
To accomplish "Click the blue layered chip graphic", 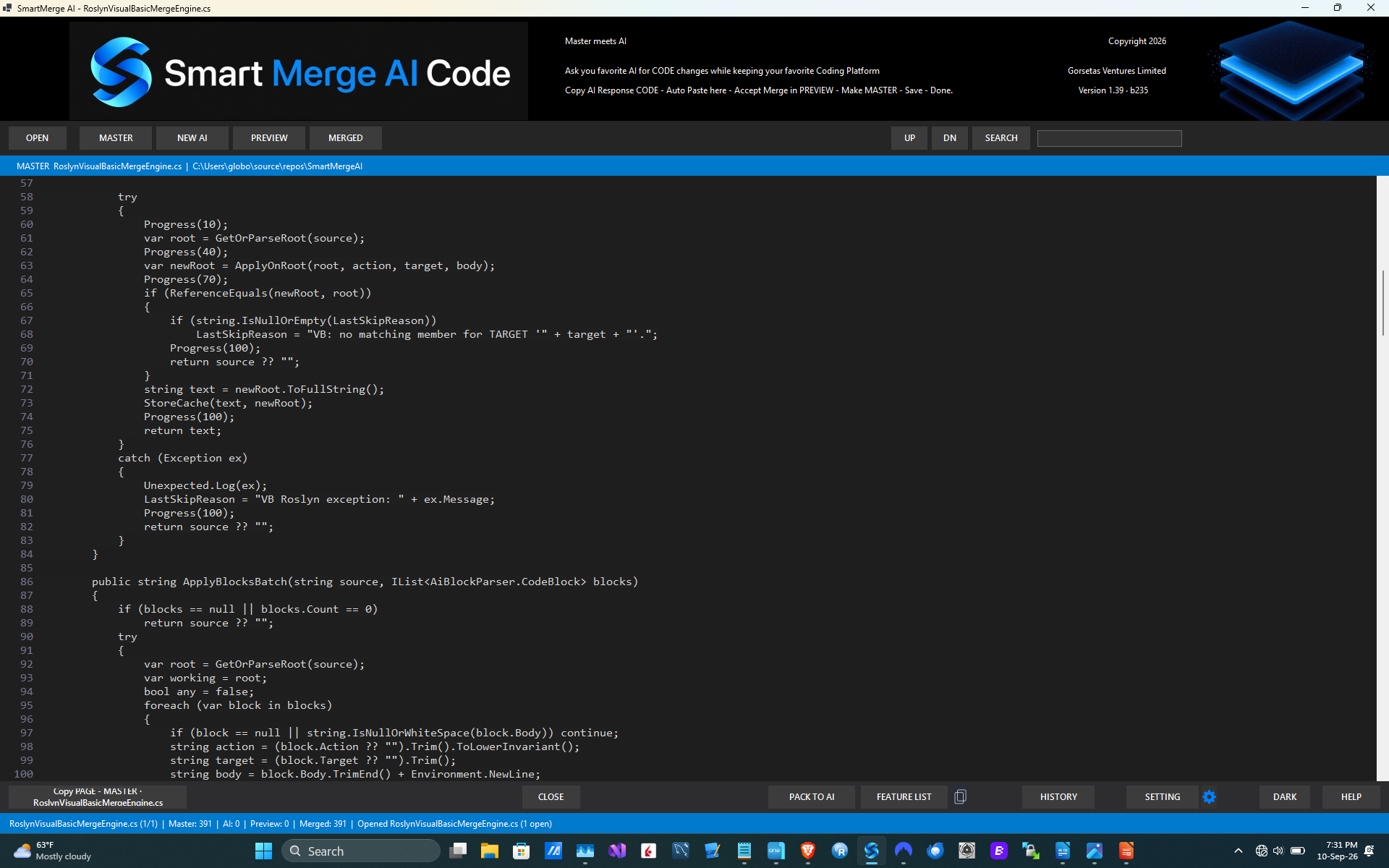I will pyautogui.click(x=1291, y=70).
